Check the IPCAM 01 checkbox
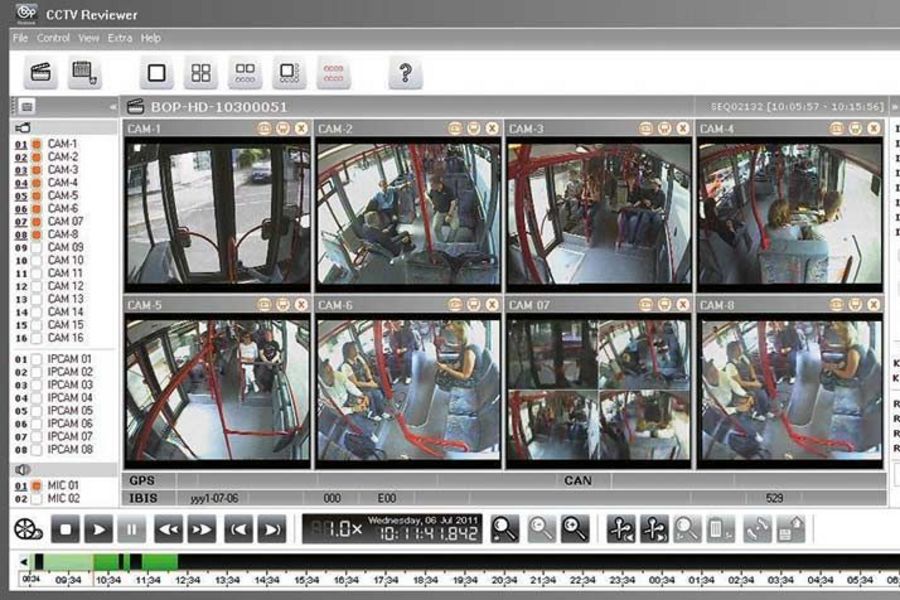Viewport: 900px width, 600px height. pos(36,359)
